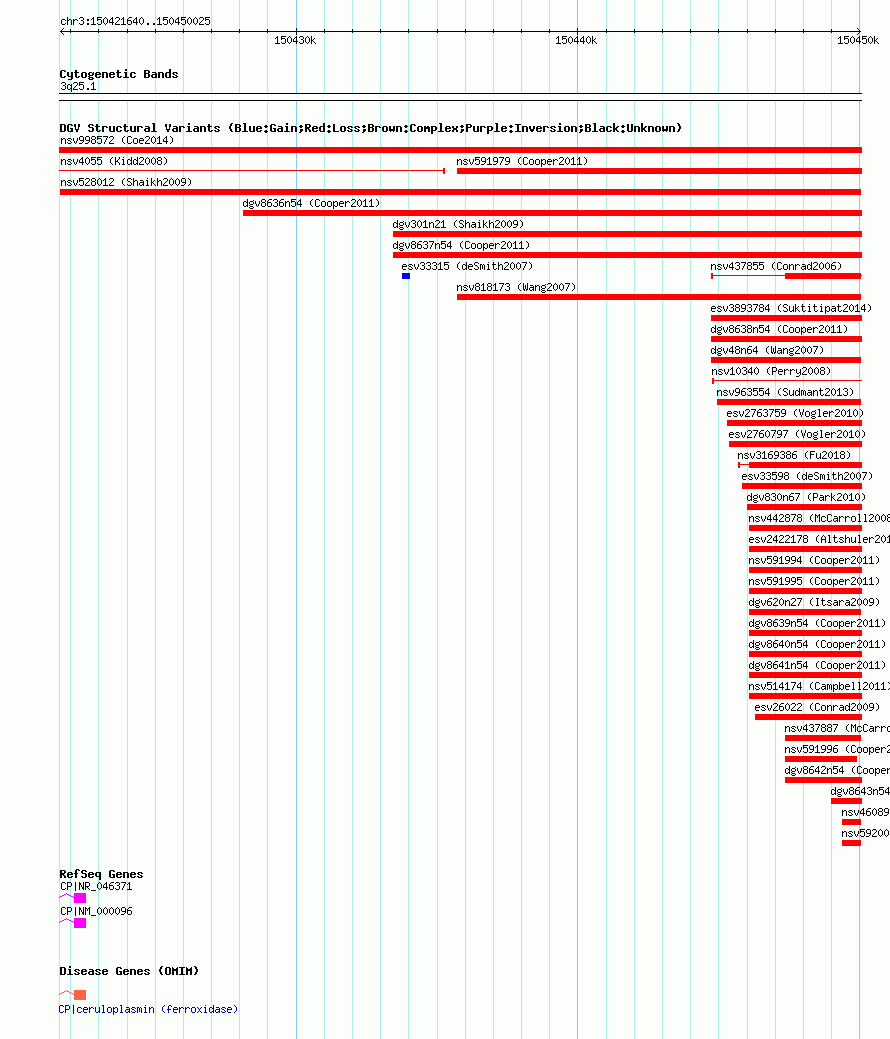Click nsv818173 (Wang2007) variant label
Image resolution: width=890 pixels, height=1039 pixels.
[x=516, y=288]
